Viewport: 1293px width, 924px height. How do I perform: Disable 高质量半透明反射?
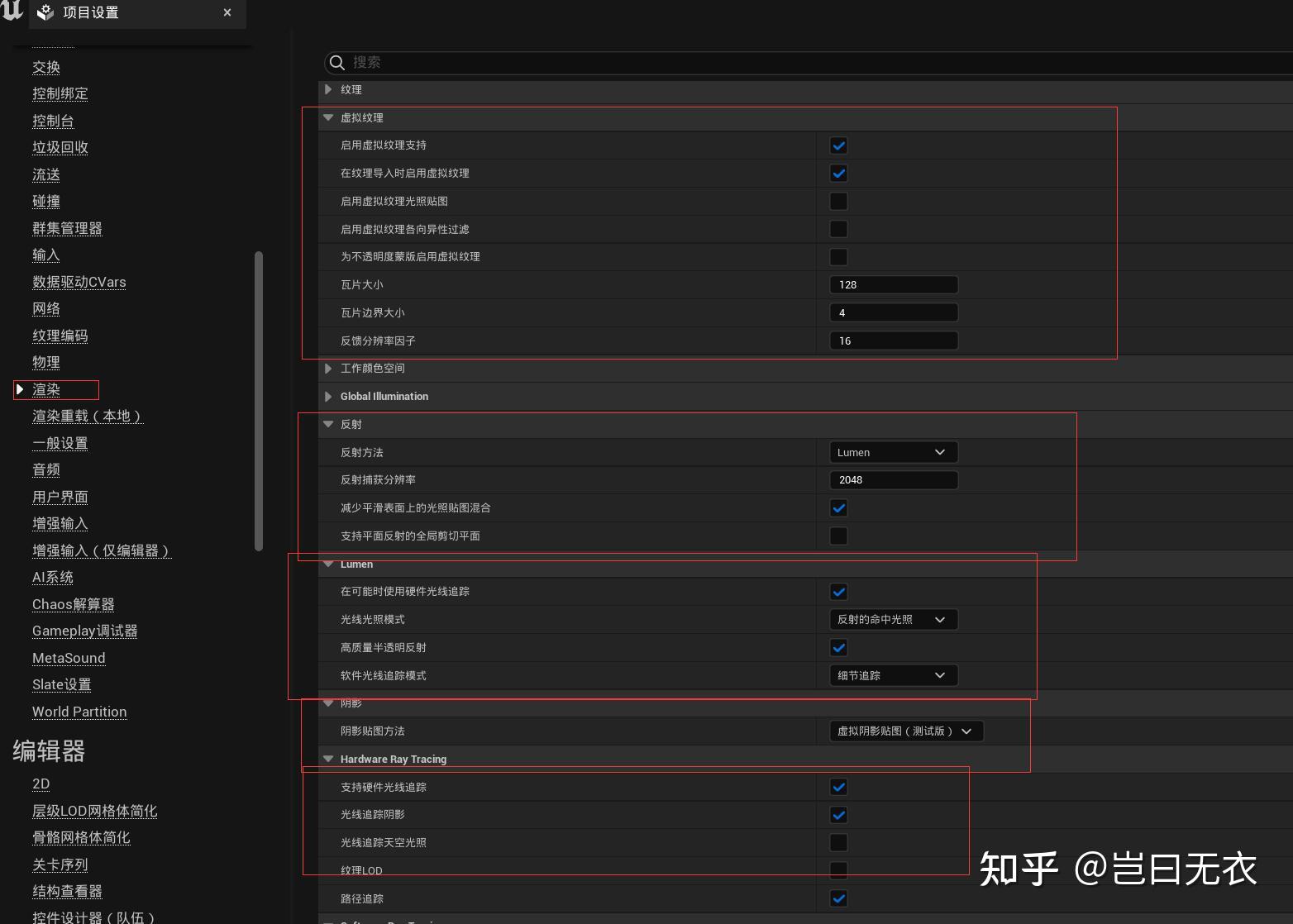pyautogui.click(x=837, y=647)
